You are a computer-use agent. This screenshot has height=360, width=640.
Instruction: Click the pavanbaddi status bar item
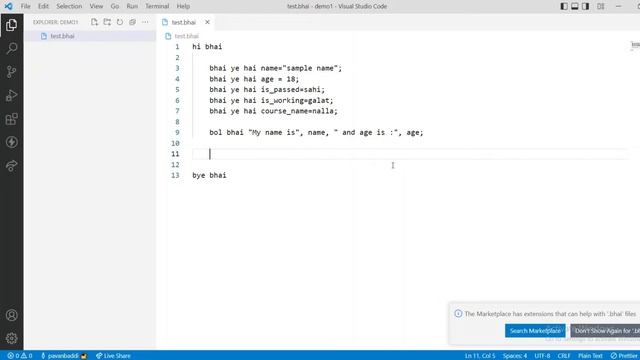click(64, 356)
